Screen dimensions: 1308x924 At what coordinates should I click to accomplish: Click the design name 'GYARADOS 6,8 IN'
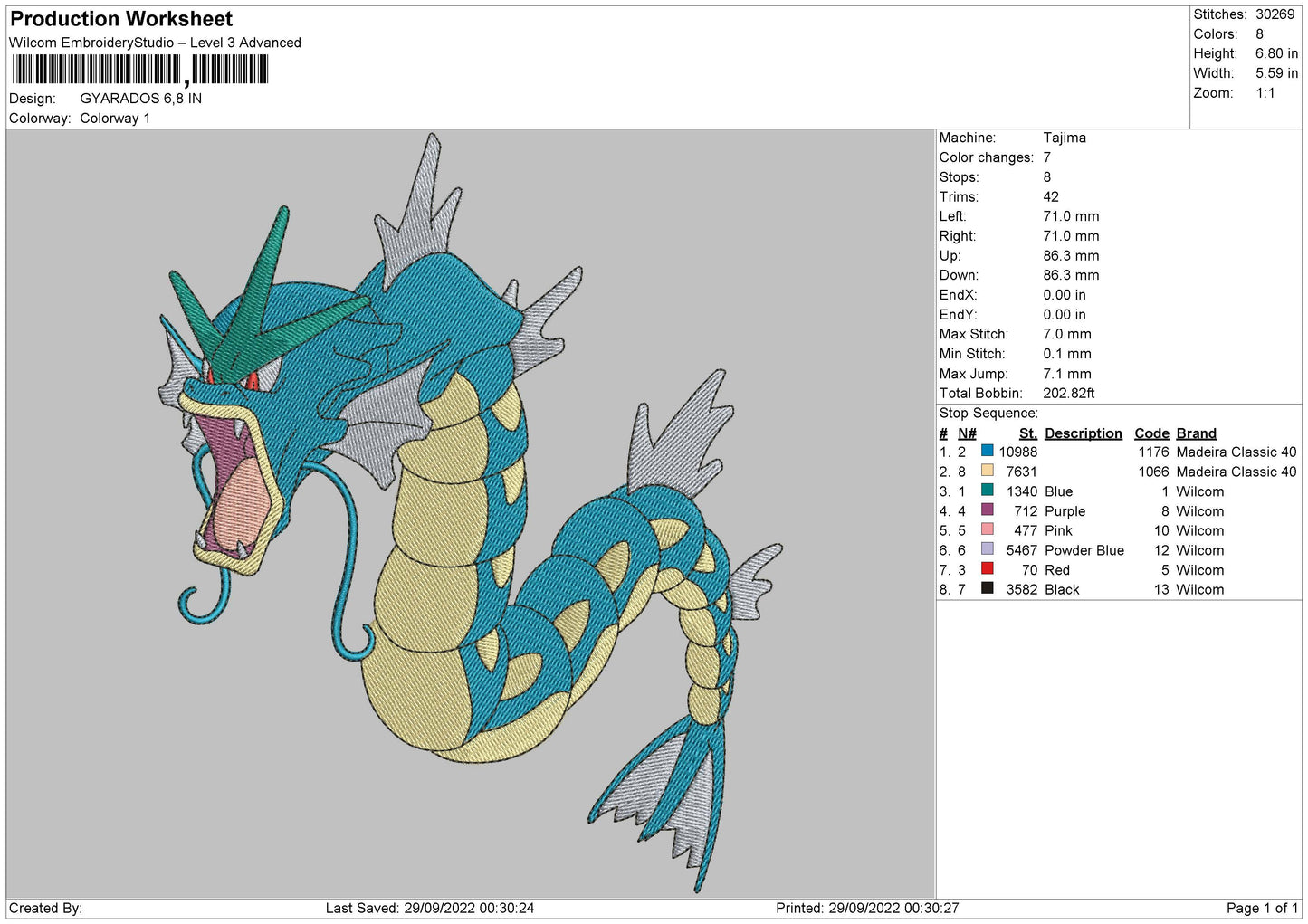(141, 99)
